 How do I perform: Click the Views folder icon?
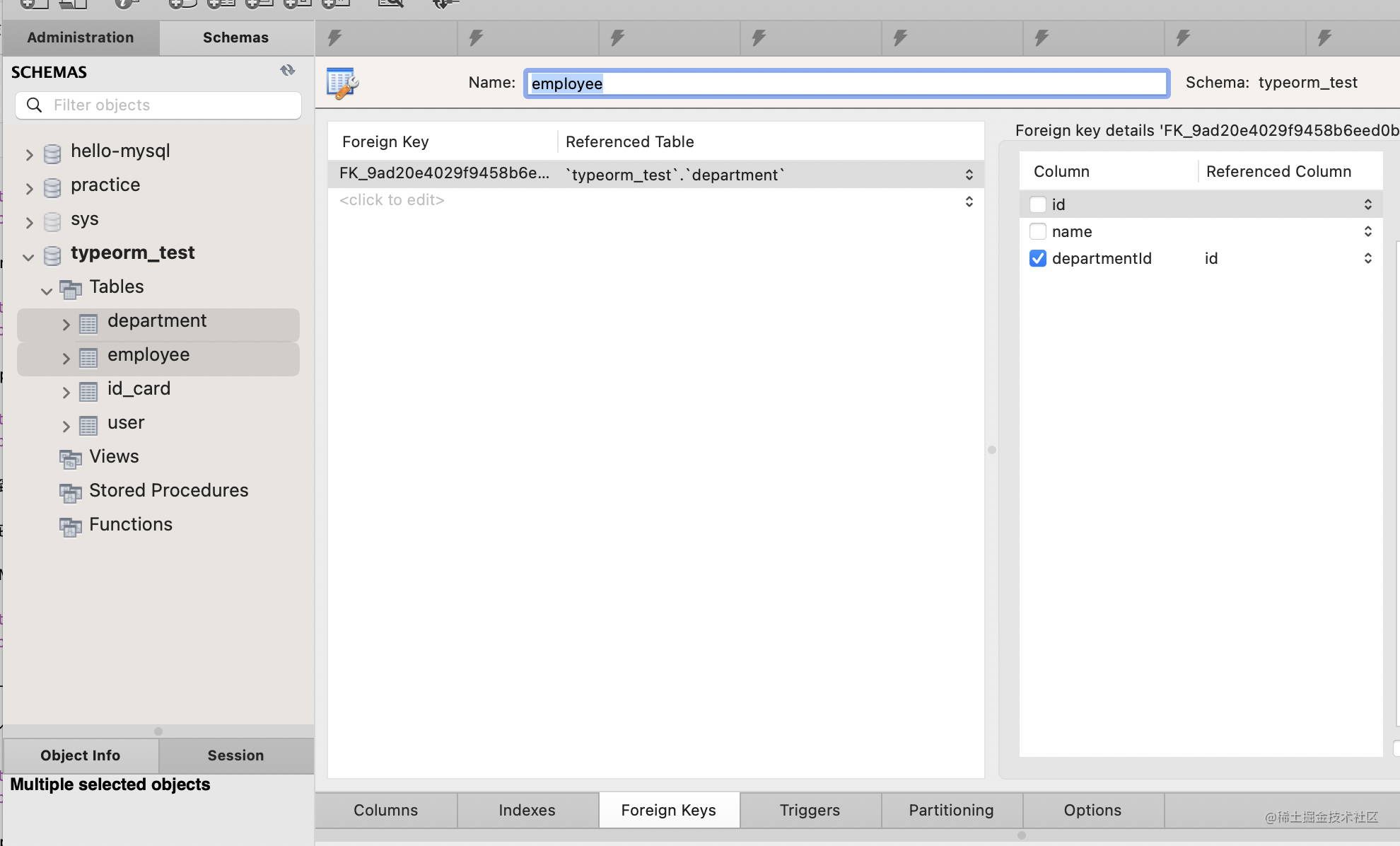70,458
